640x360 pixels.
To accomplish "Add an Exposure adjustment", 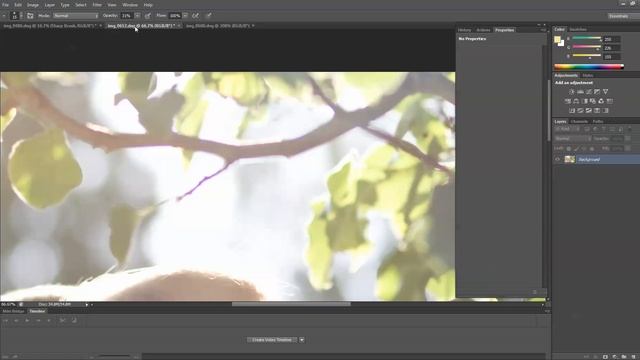I will point(597,91).
